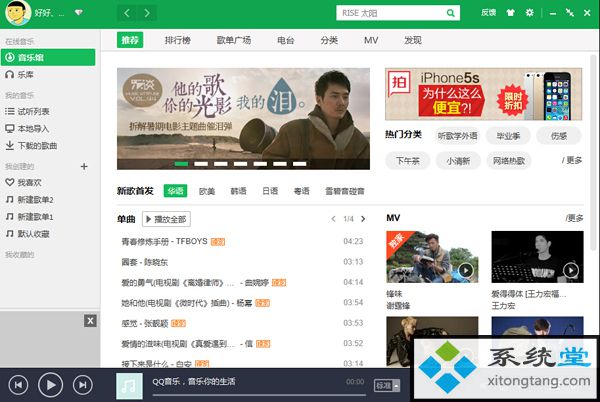Click the playback progress bar
600x402 pixels.
(x=259, y=395)
